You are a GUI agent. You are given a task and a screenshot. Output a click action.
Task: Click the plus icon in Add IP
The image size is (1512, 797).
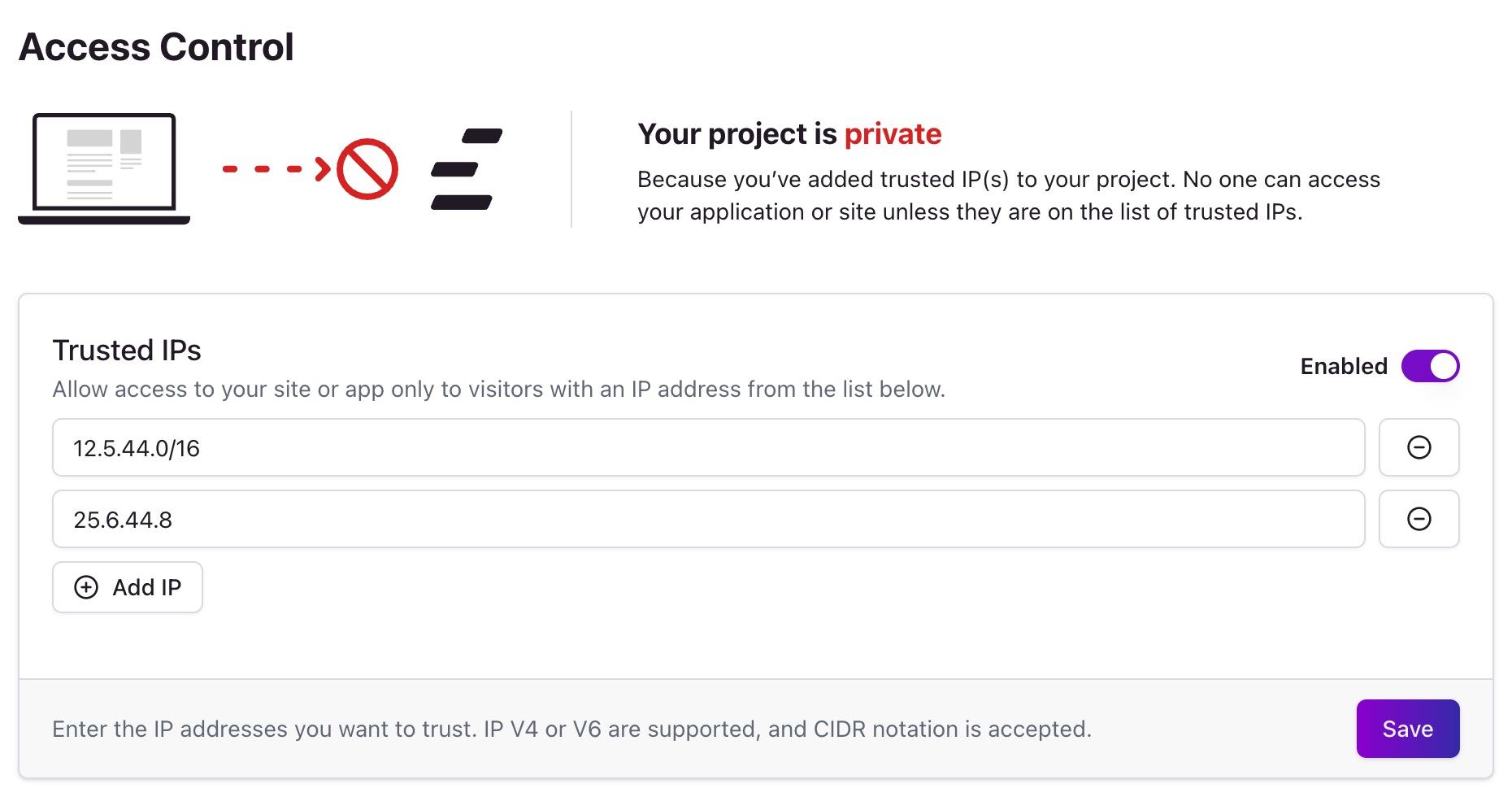point(86,587)
